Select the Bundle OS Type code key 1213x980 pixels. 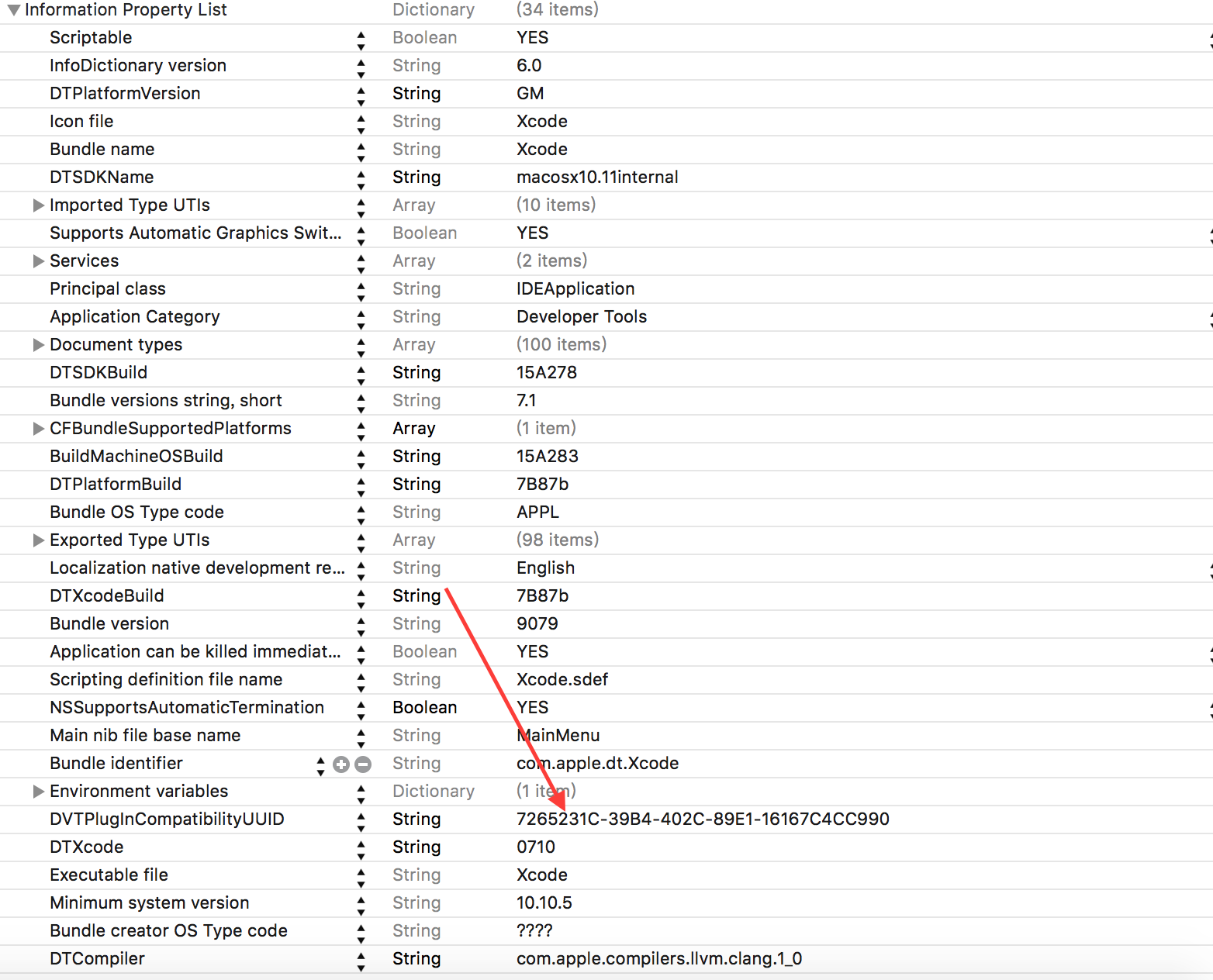point(137,512)
